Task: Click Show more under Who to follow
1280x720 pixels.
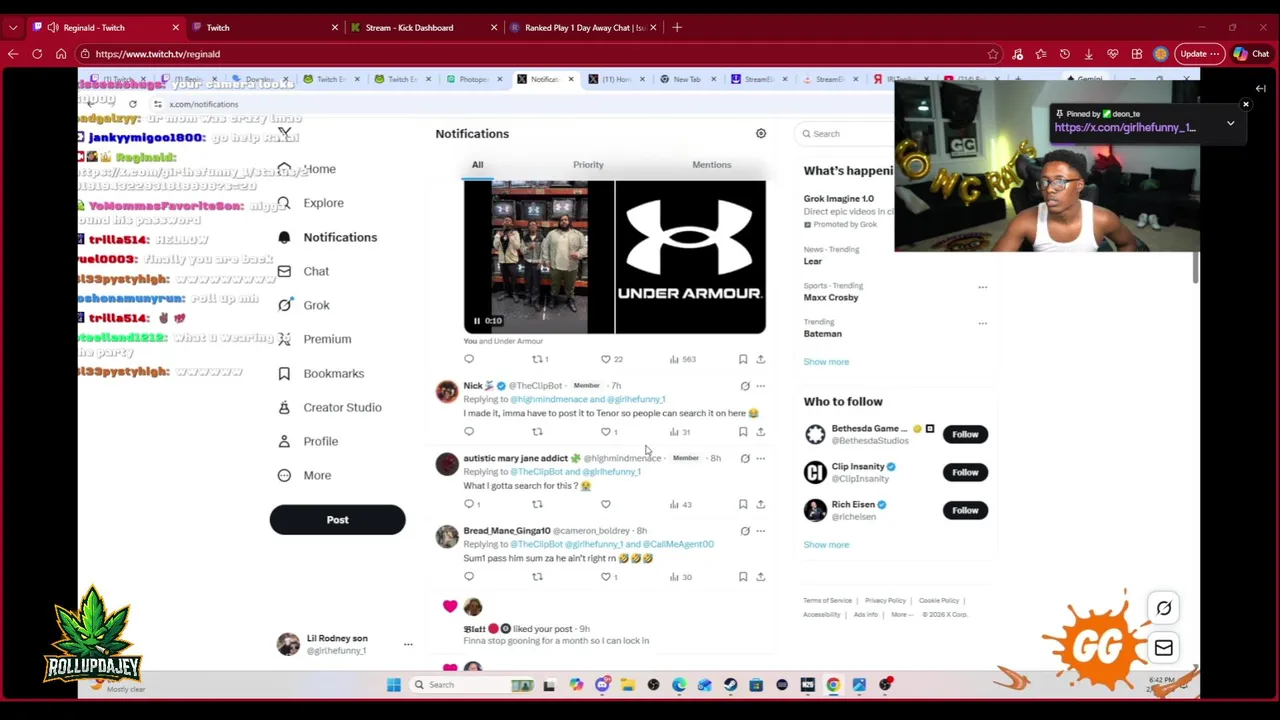Action: 826,545
